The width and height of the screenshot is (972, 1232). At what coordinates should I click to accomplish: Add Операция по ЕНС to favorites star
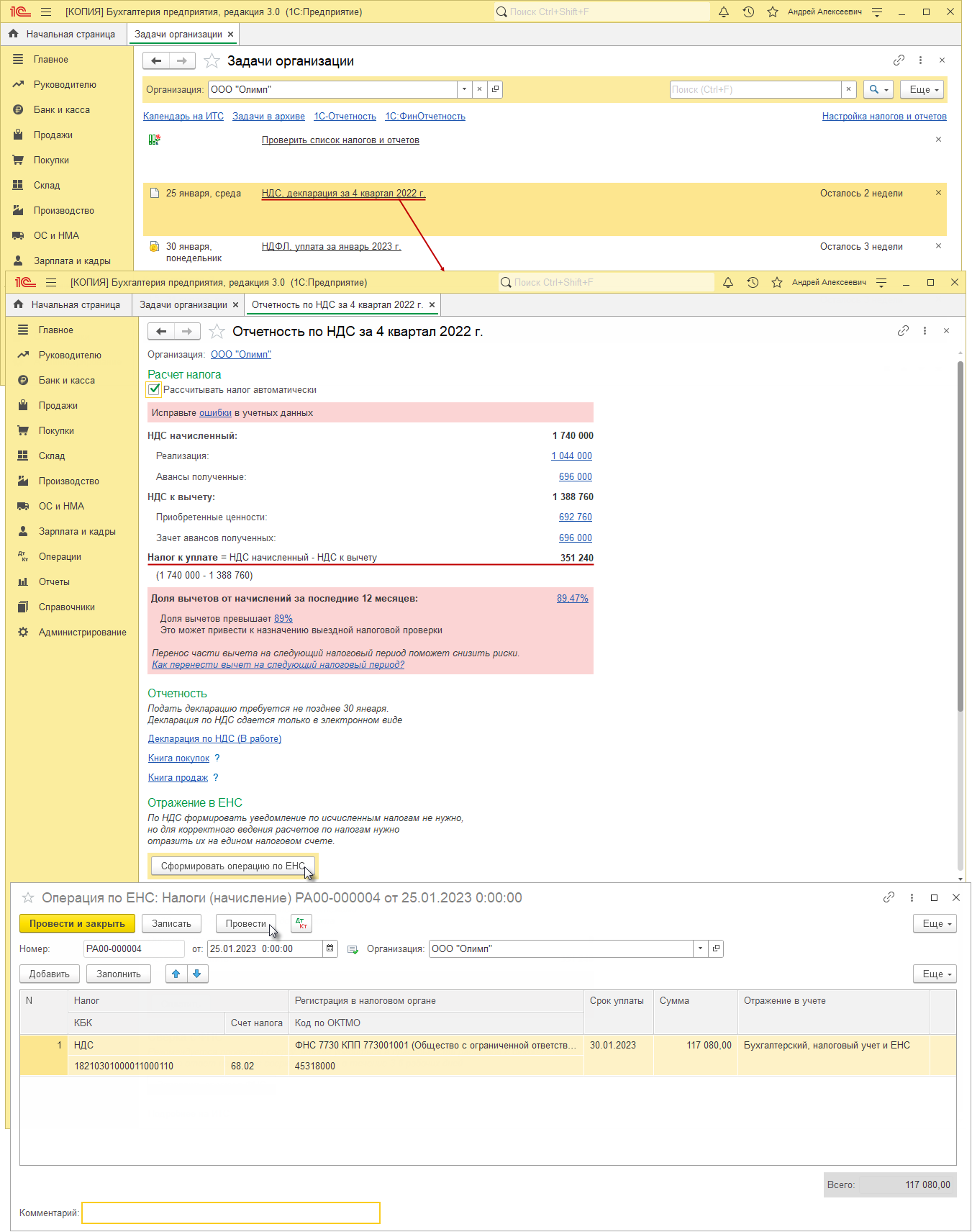(x=28, y=897)
